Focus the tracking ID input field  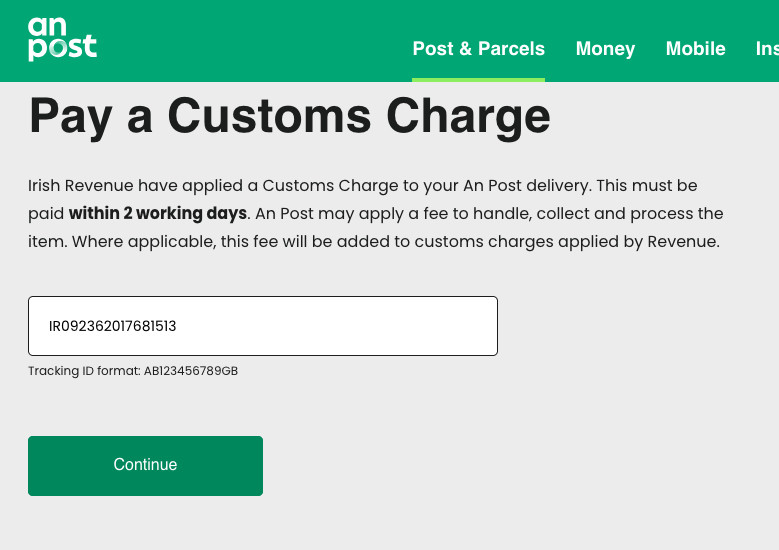pos(262,326)
